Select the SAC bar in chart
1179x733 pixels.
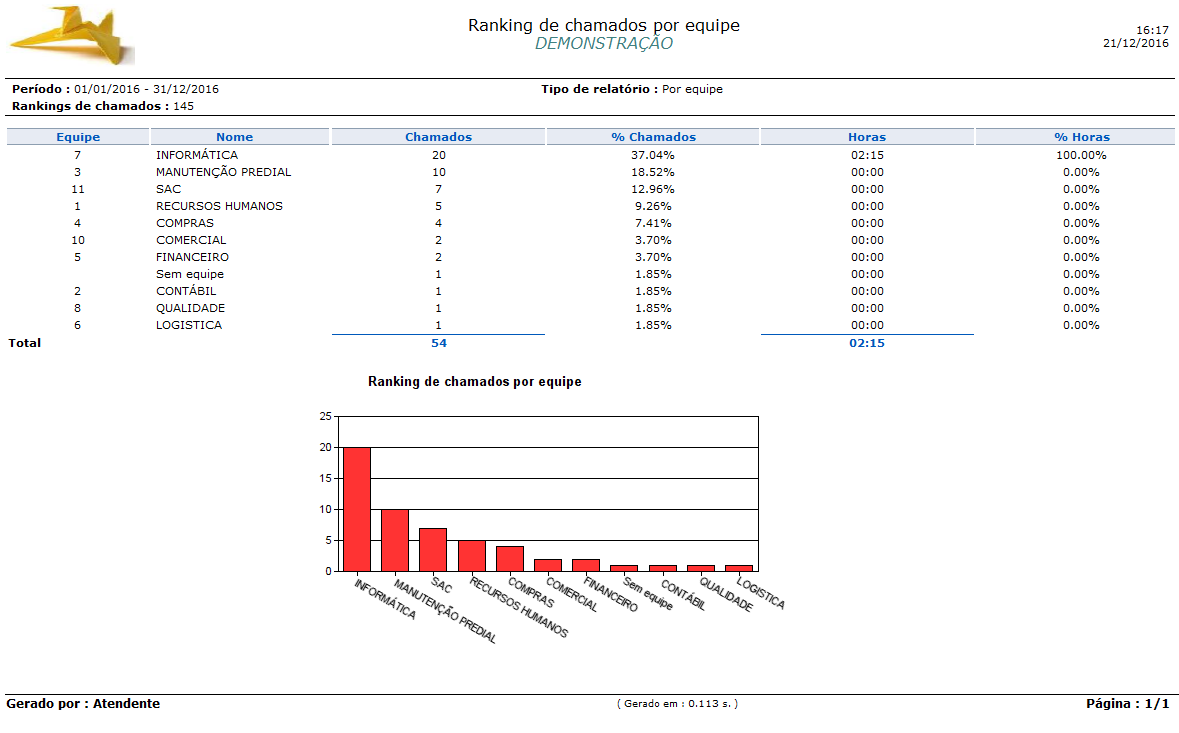(x=433, y=549)
